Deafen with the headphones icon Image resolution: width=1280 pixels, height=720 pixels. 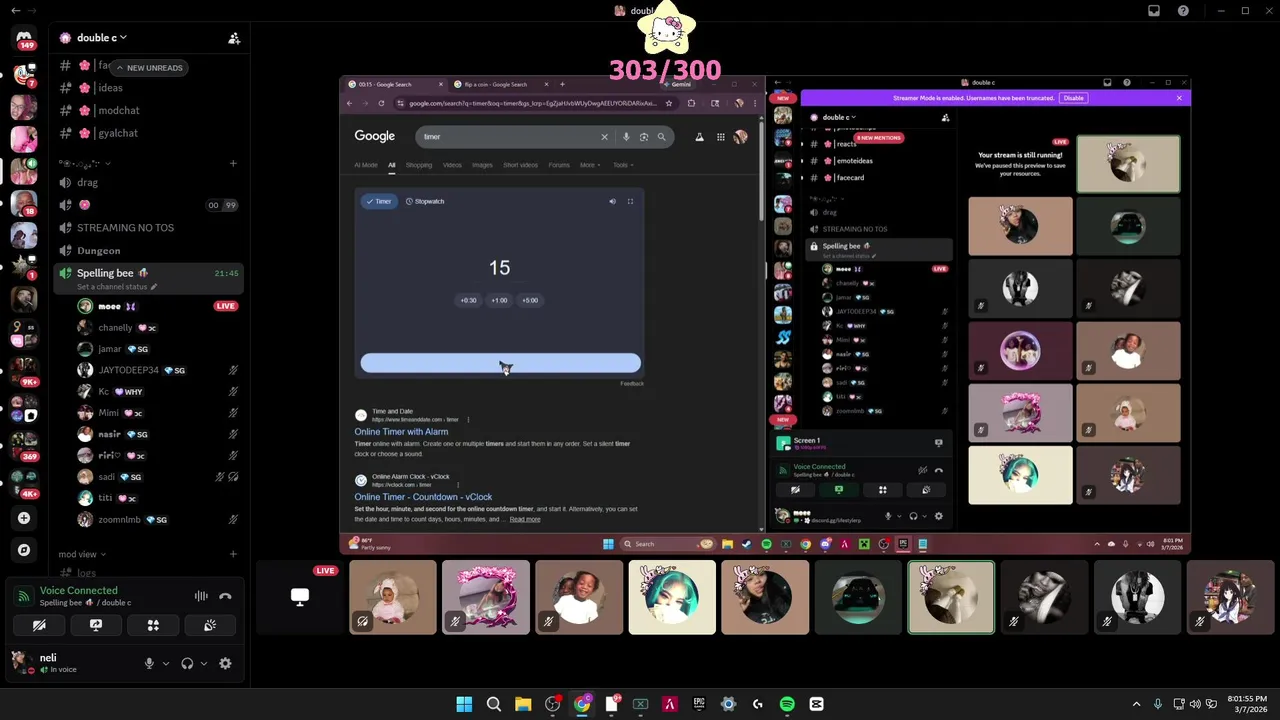187,663
